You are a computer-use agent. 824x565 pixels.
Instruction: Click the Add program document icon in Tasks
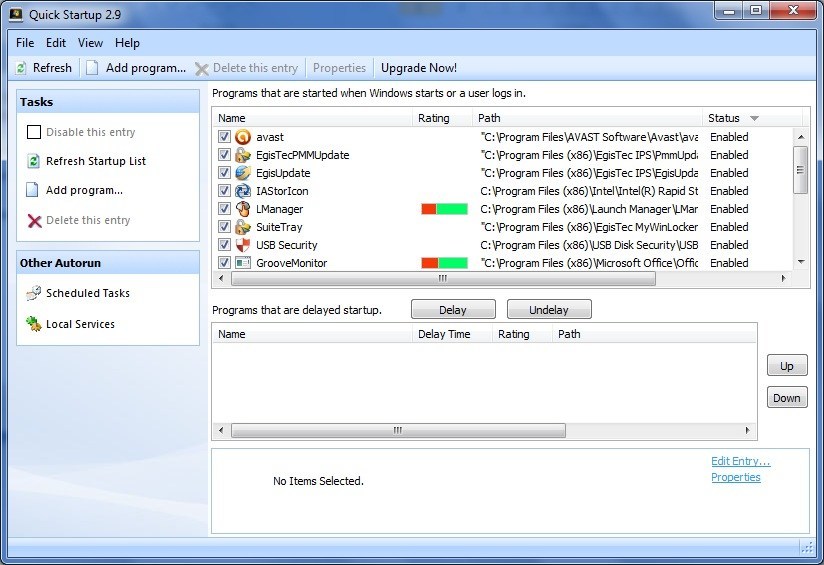tap(33, 190)
